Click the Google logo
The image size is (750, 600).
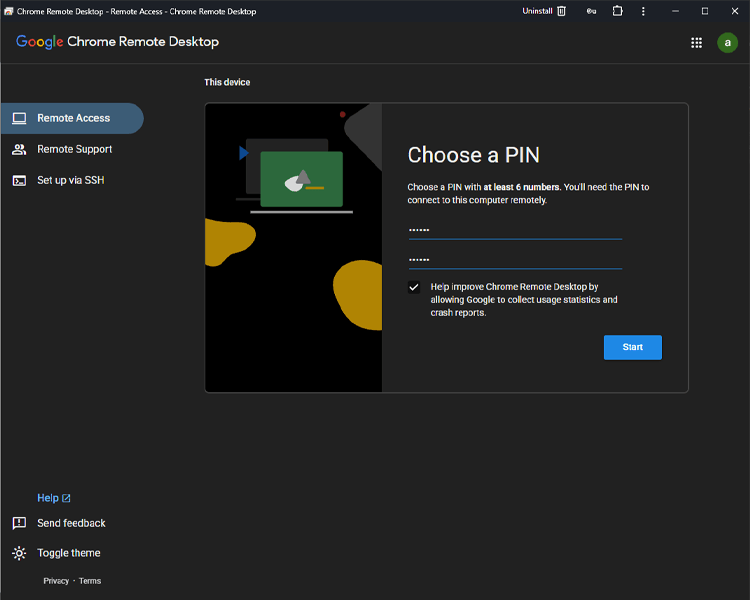point(40,42)
